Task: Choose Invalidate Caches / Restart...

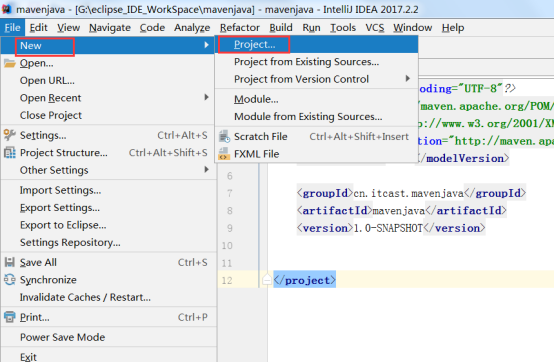Action: click(107, 297)
